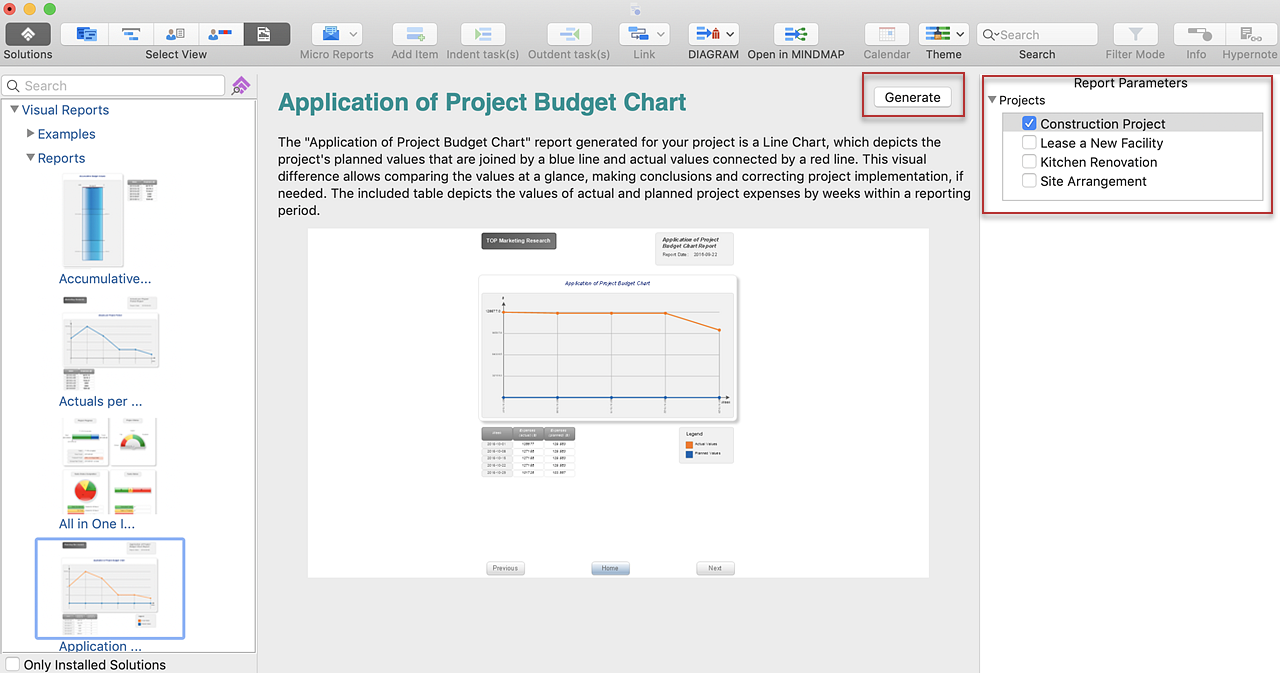Select the Accumulative report thumbnail
Screen dimensions: 1280x673
point(110,220)
